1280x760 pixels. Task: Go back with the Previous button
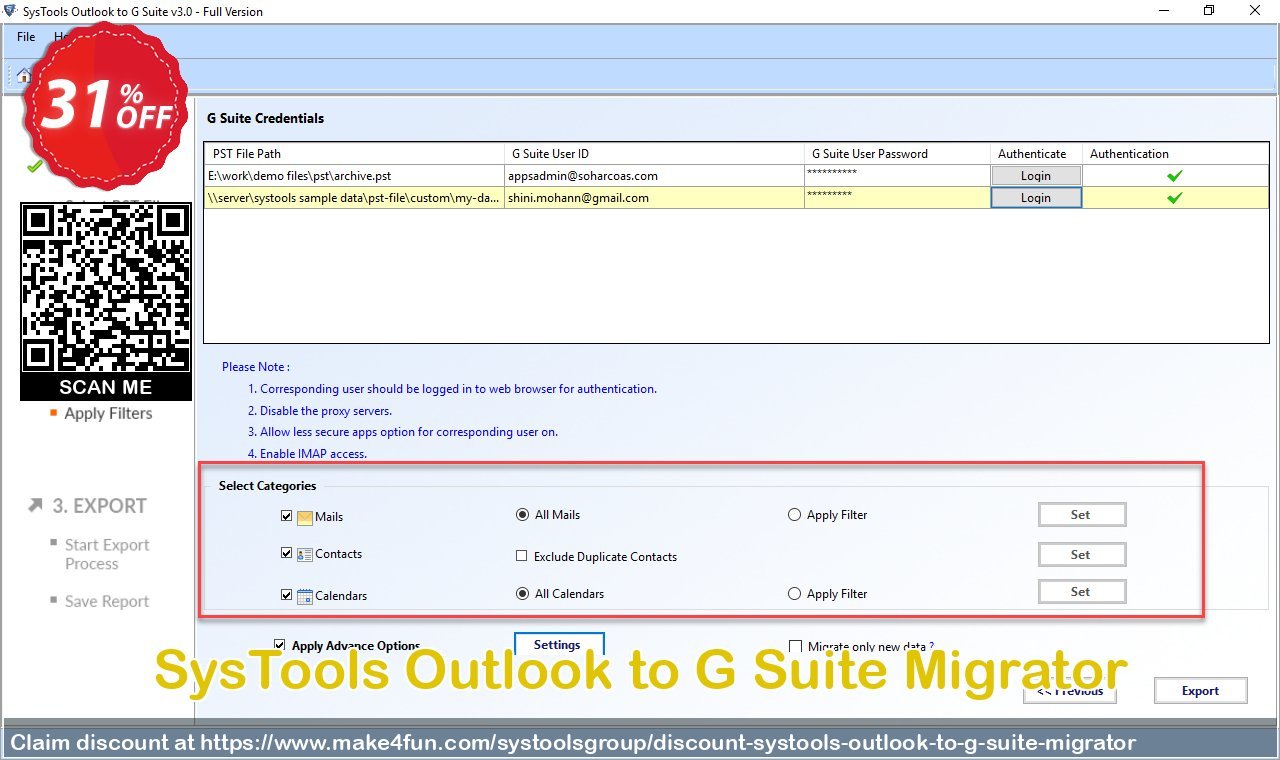click(1070, 691)
